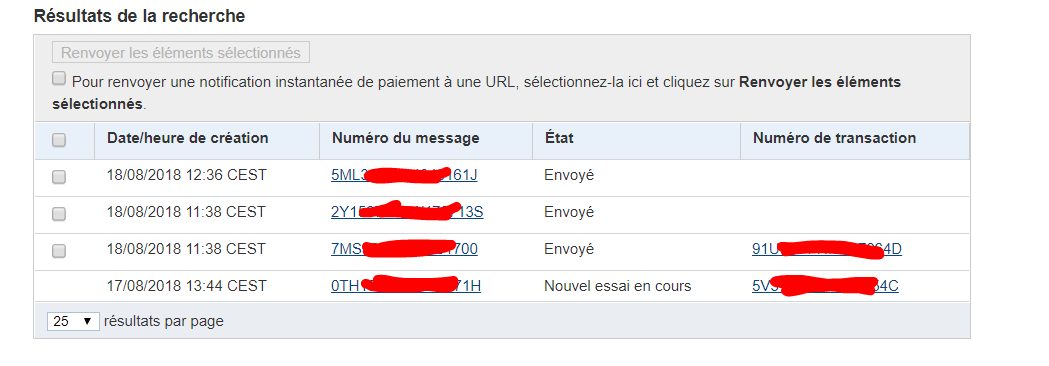Select checkbox for message starting 2Y15
This screenshot has width=1049, height=366.
point(59,213)
